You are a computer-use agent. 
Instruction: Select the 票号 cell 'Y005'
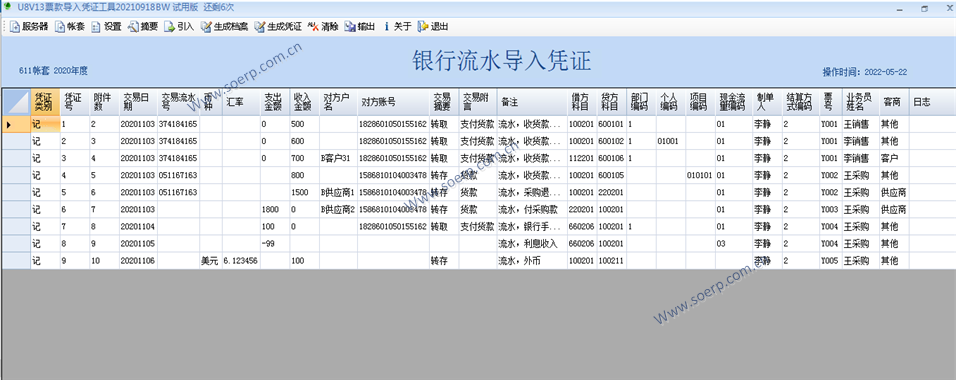[830, 260]
